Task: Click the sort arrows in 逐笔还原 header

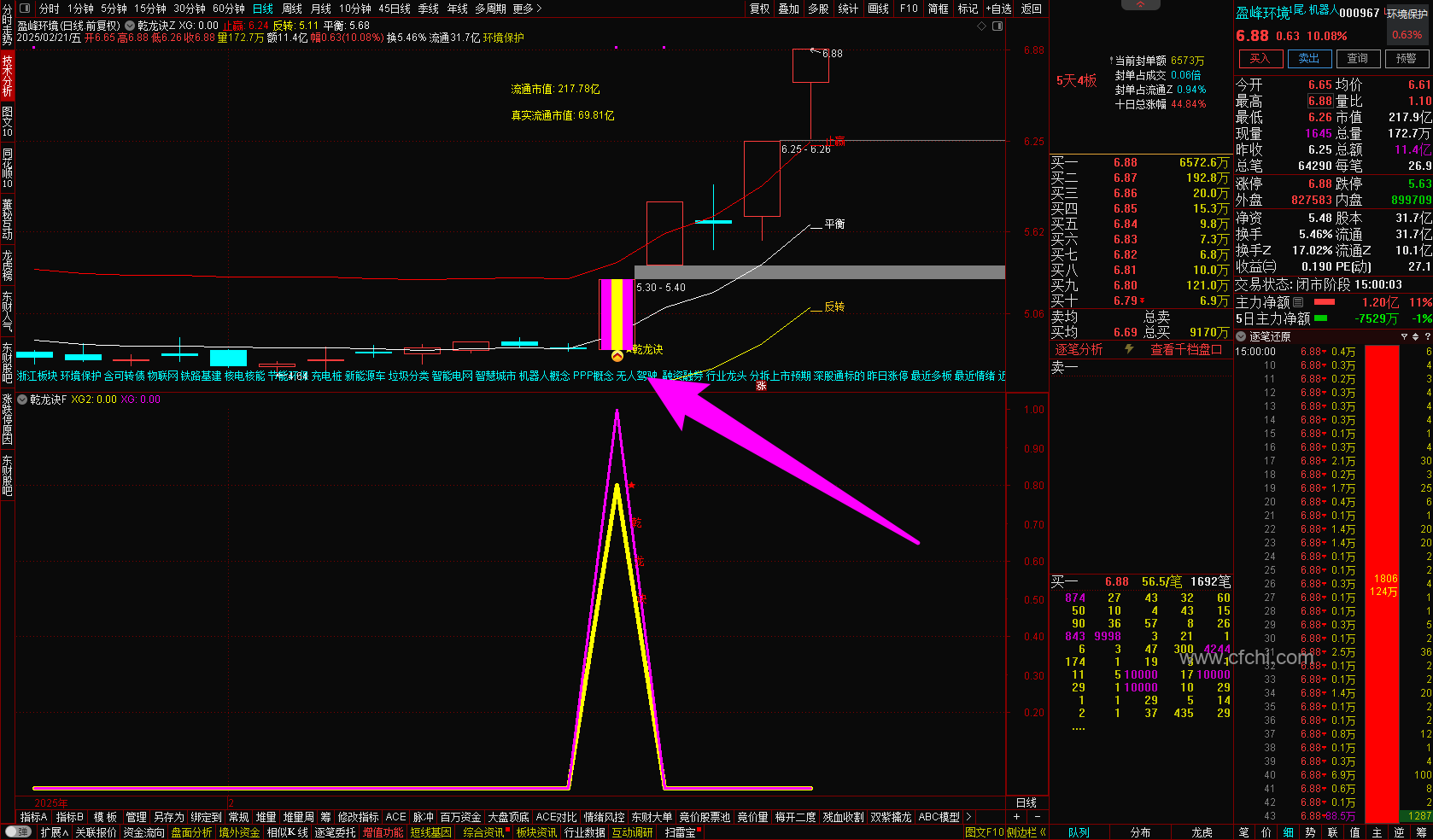Action: 1415,336
